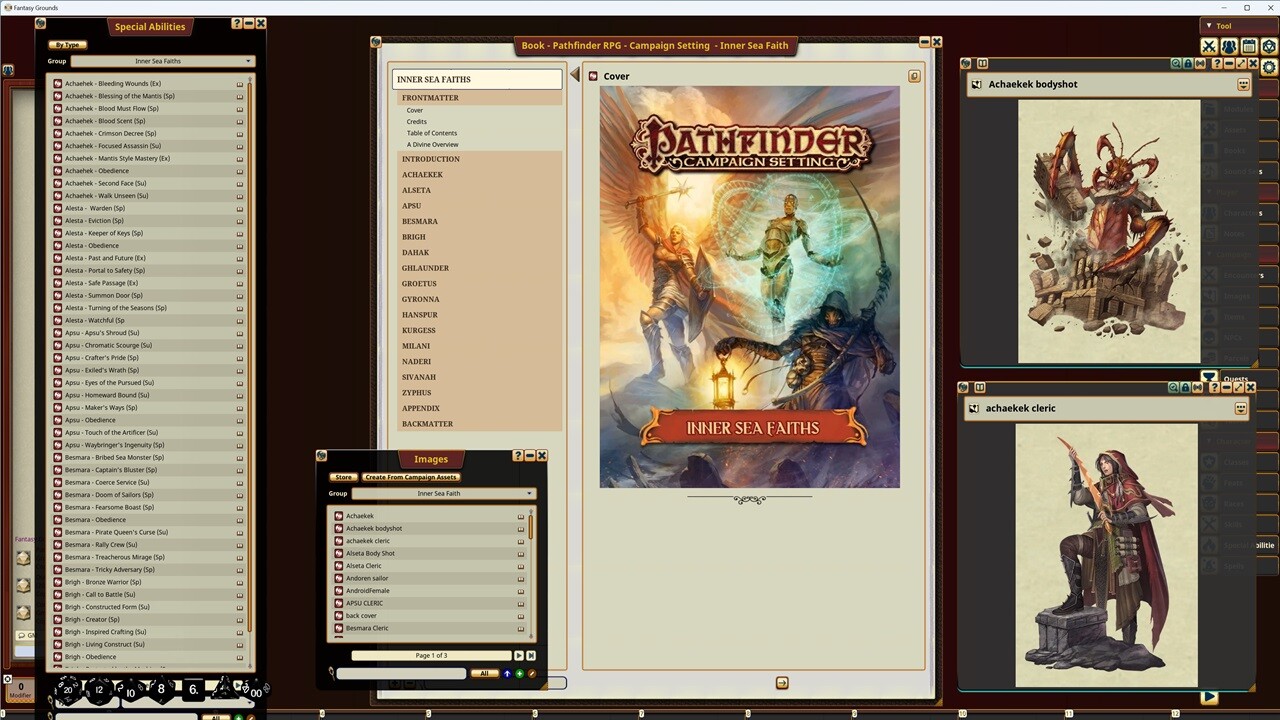Click the d20 polyhedron icon in Tool panel
The height and width of the screenshot is (720, 1280).
tap(1267, 47)
